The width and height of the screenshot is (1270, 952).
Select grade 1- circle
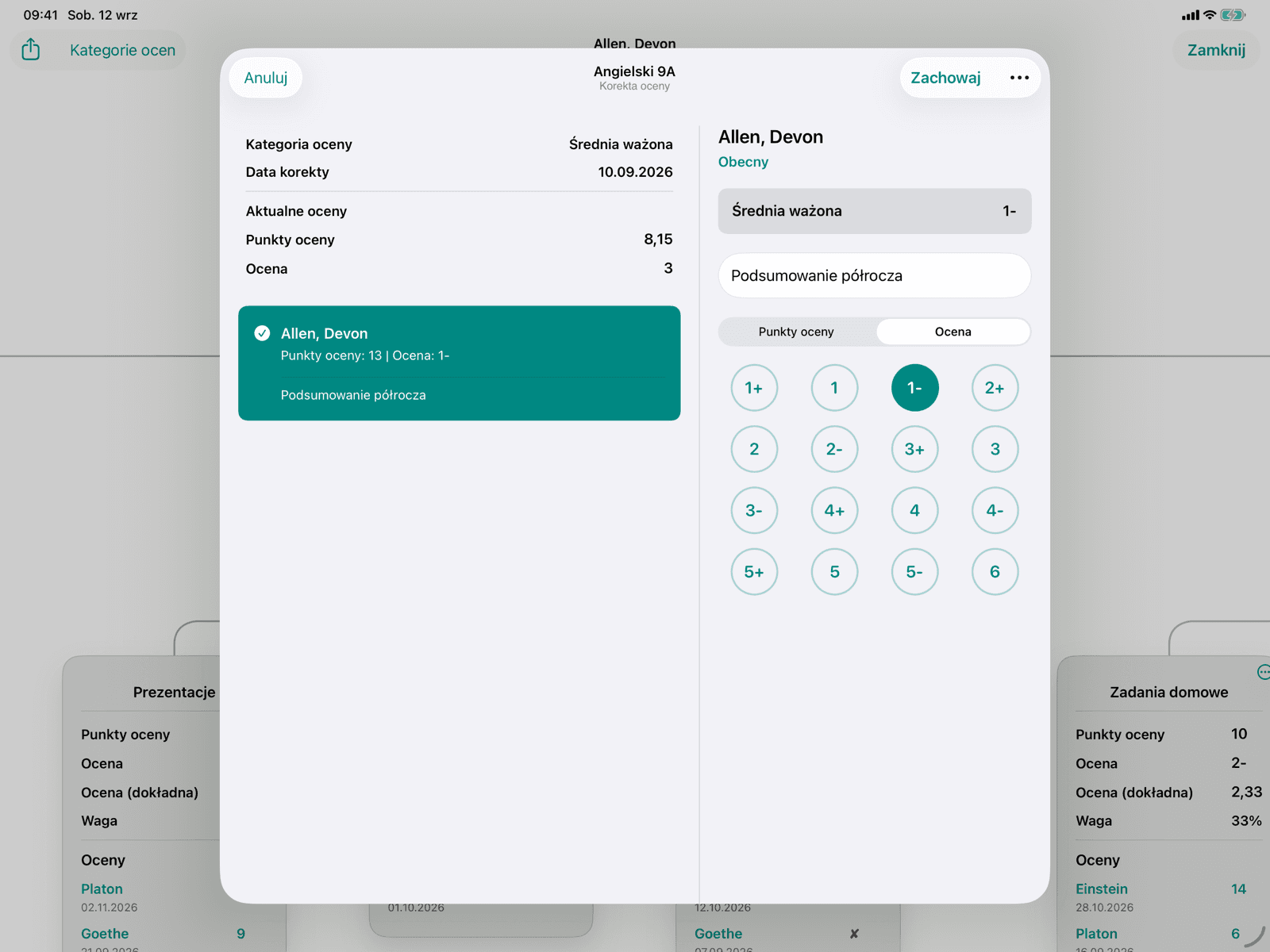(914, 388)
